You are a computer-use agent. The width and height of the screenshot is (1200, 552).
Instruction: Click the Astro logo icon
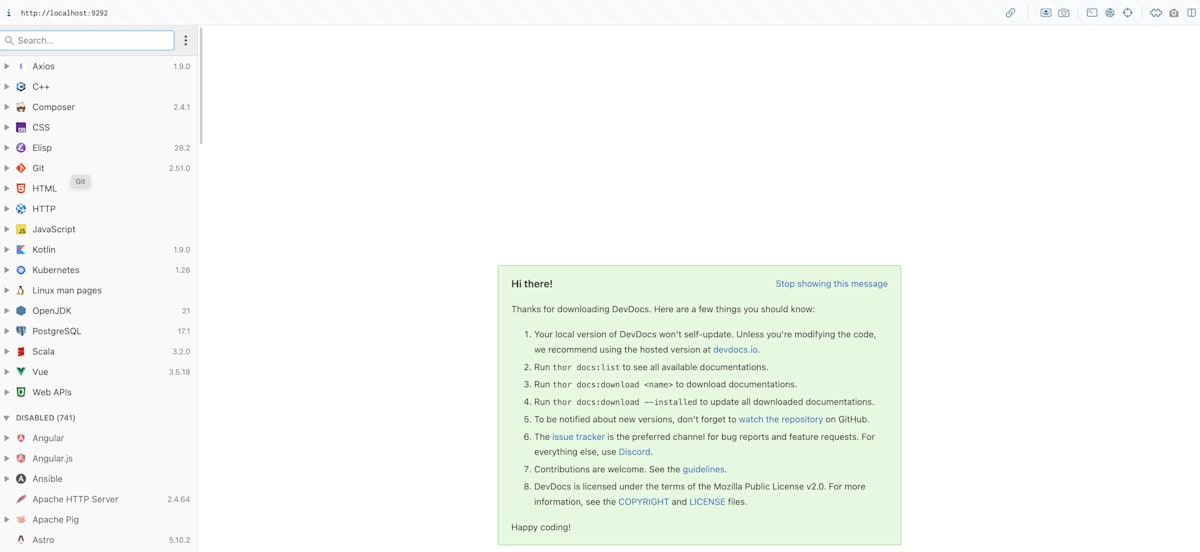(21, 540)
